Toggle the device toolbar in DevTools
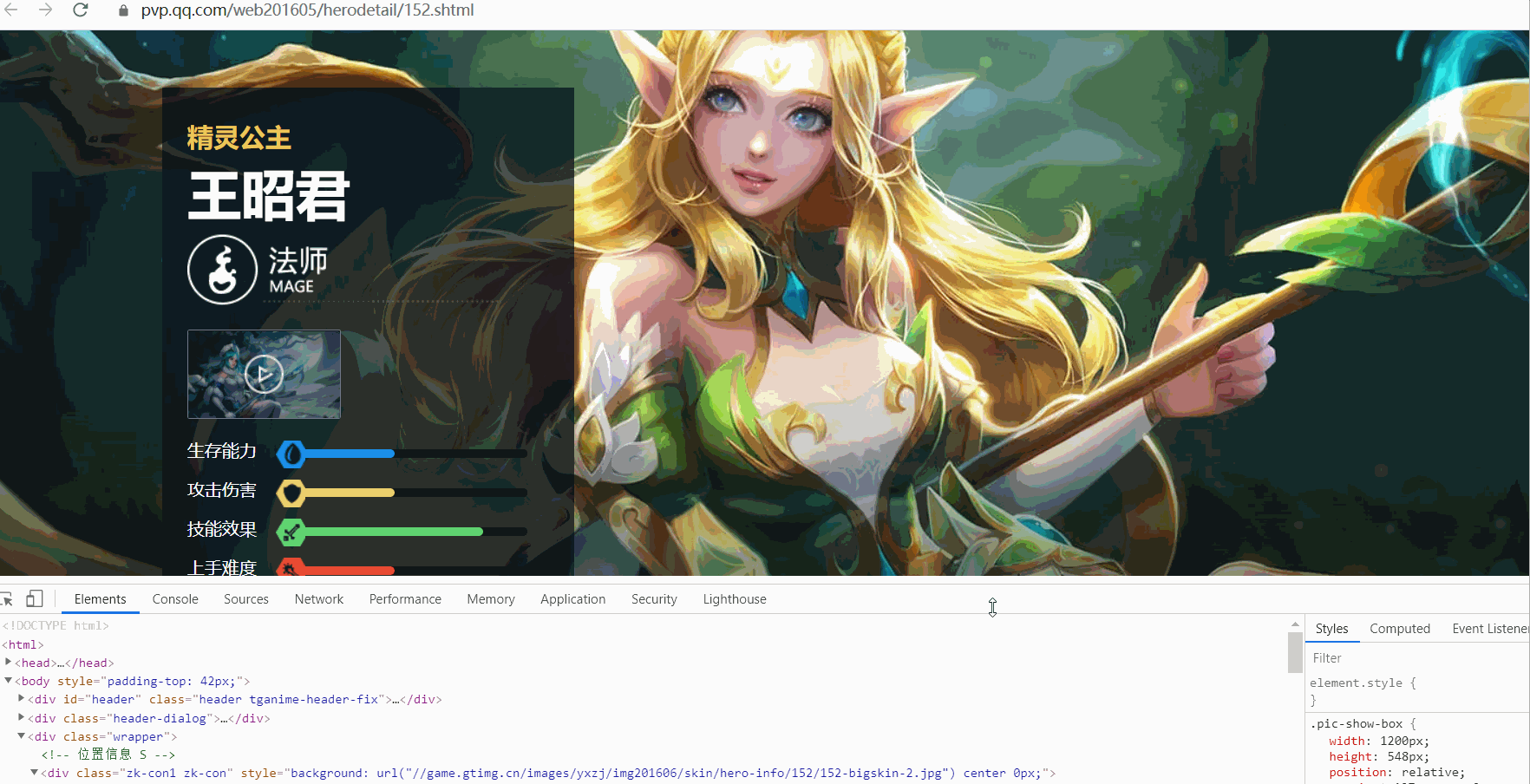The image size is (1530, 784). (35, 598)
